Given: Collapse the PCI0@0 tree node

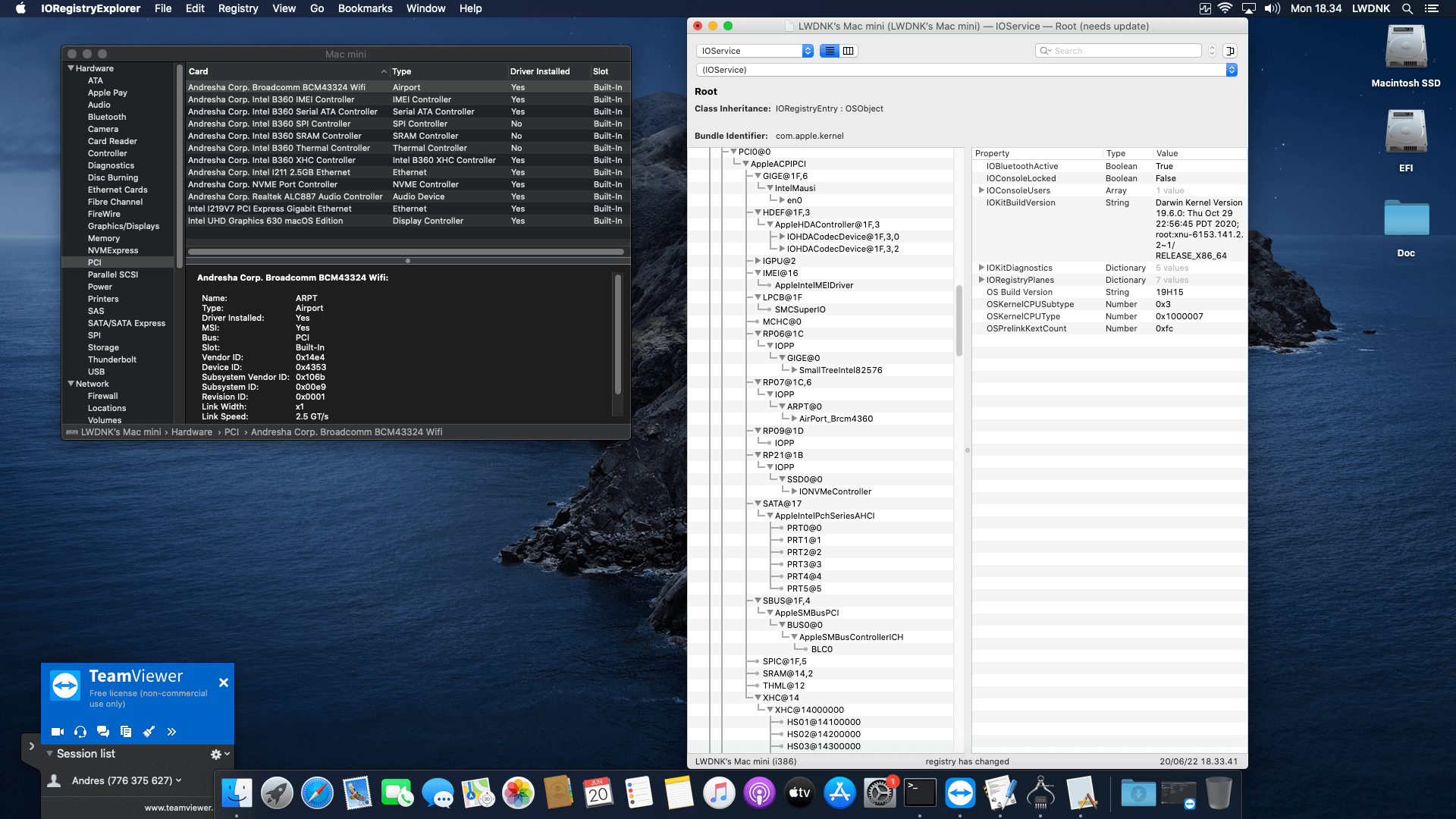Looking at the screenshot, I should [733, 152].
